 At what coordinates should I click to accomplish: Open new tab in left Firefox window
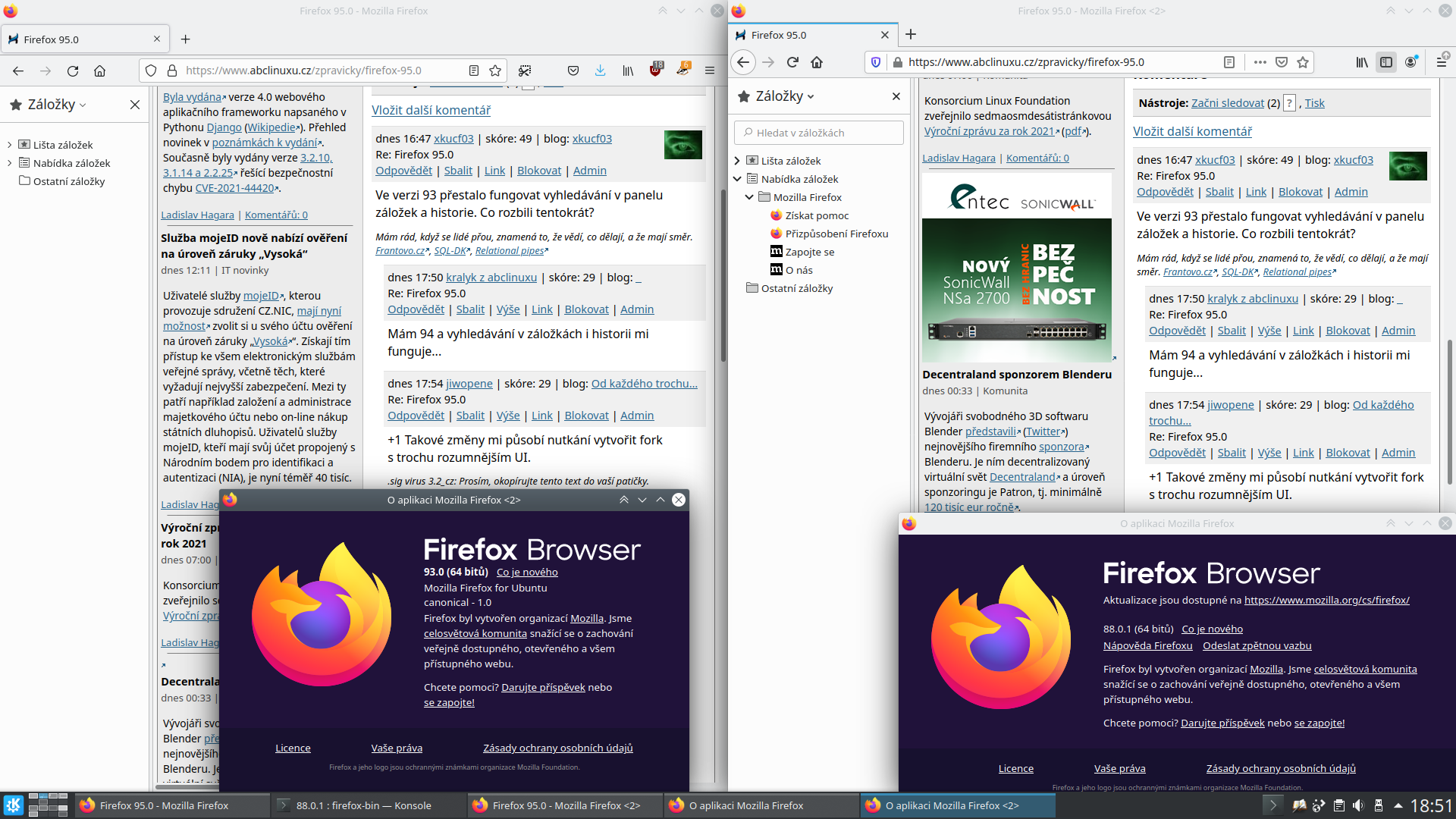click(186, 39)
